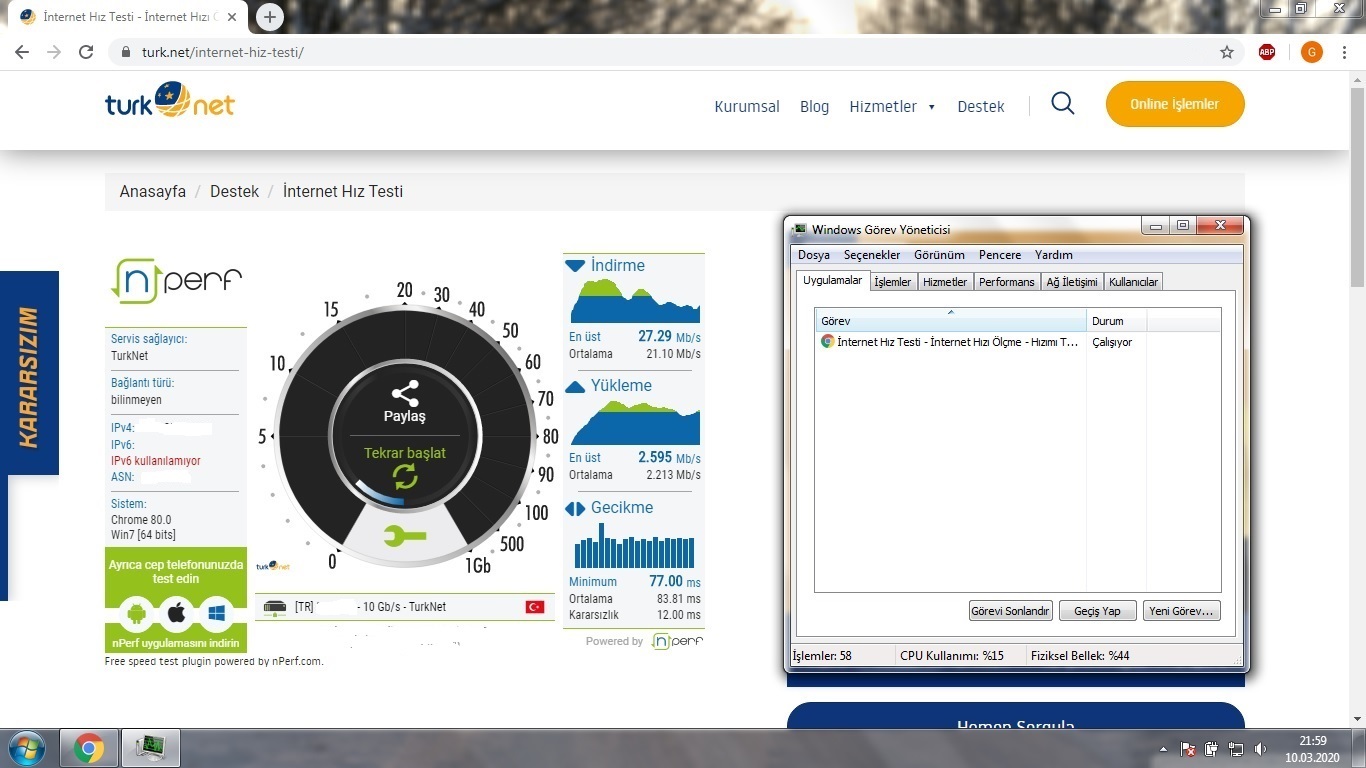
Task: Open Kurumsal in site navigation
Action: pos(747,106)
